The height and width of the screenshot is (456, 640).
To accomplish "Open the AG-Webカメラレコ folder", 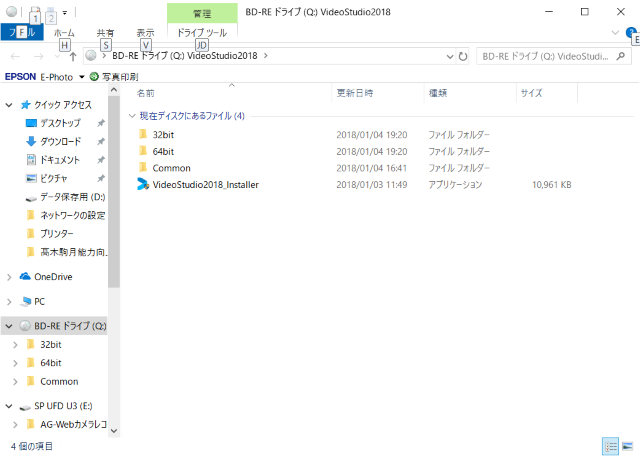I will point(73,425).
